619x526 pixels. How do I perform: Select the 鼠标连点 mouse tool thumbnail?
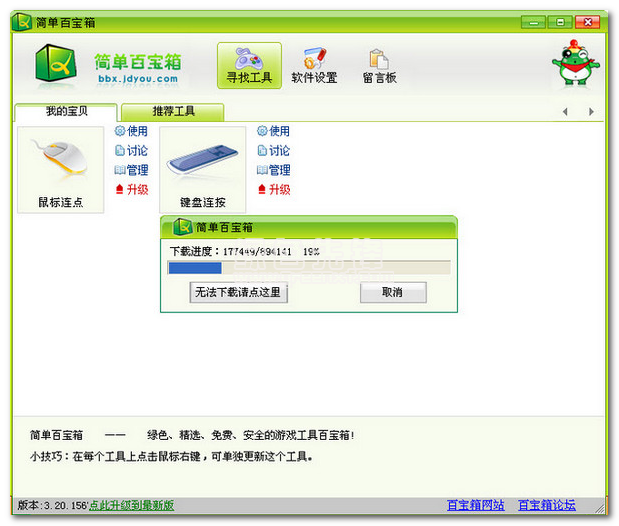pos(61,170)
